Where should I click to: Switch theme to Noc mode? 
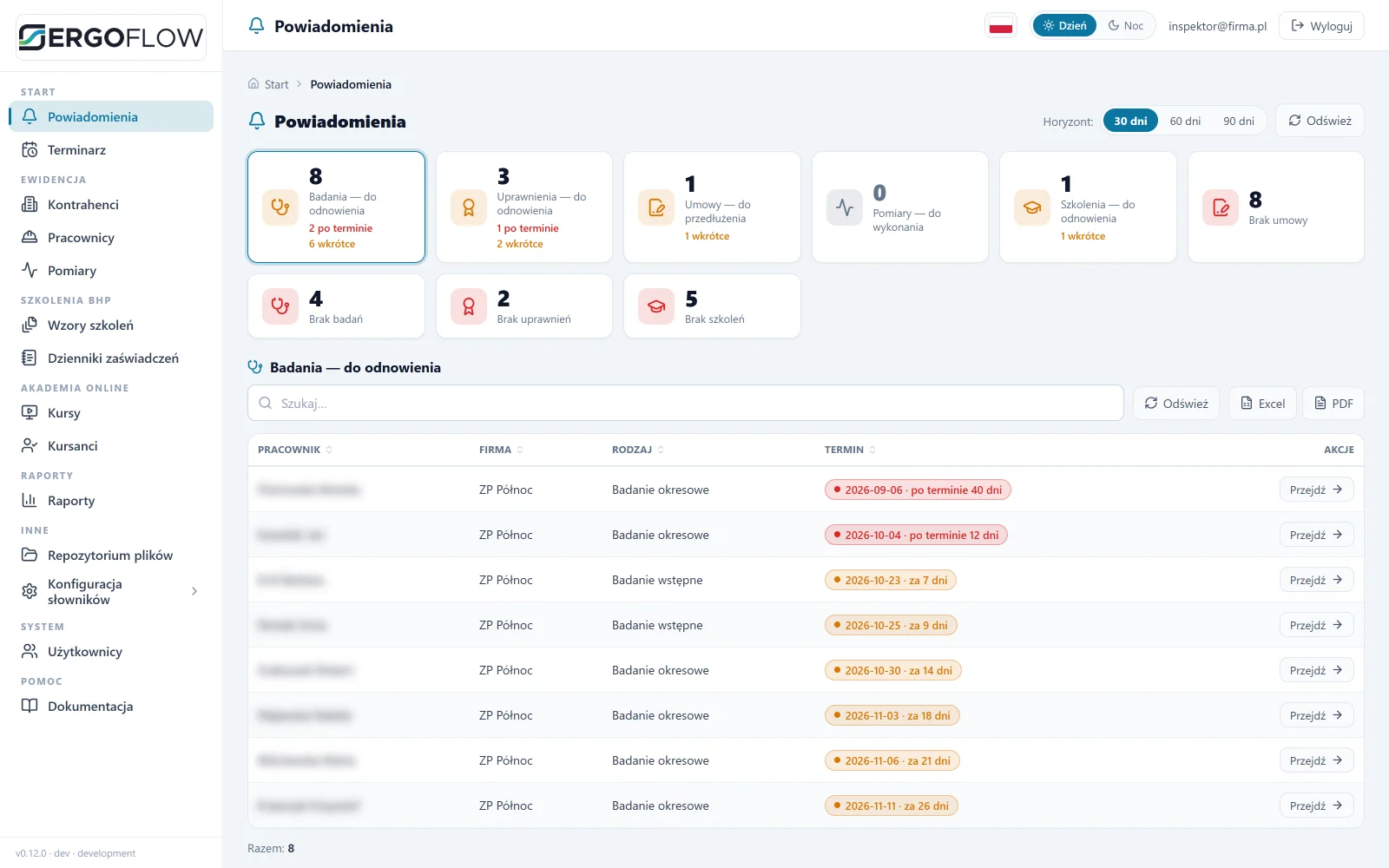pyautogui.click(x=1126, y=26)
